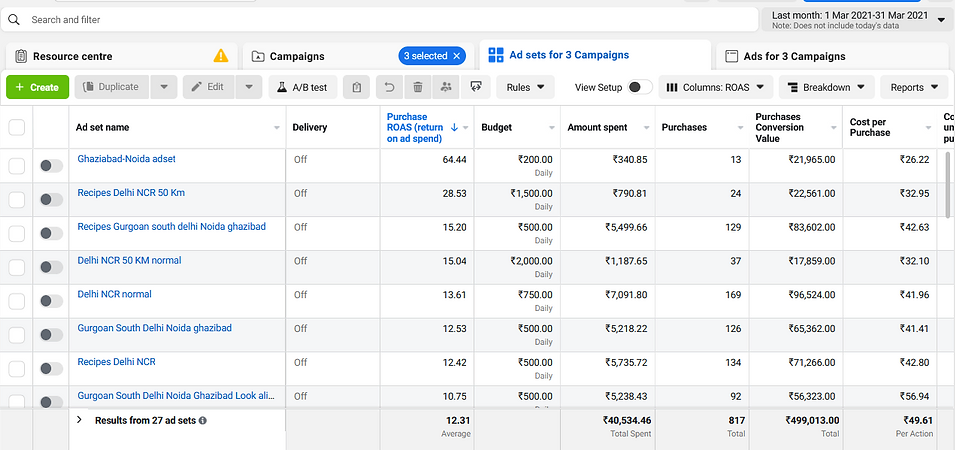This screenshot has height=450, width=955.
Task: Click info icon beside Results from 27 ad sets
Action: (203, 421)
